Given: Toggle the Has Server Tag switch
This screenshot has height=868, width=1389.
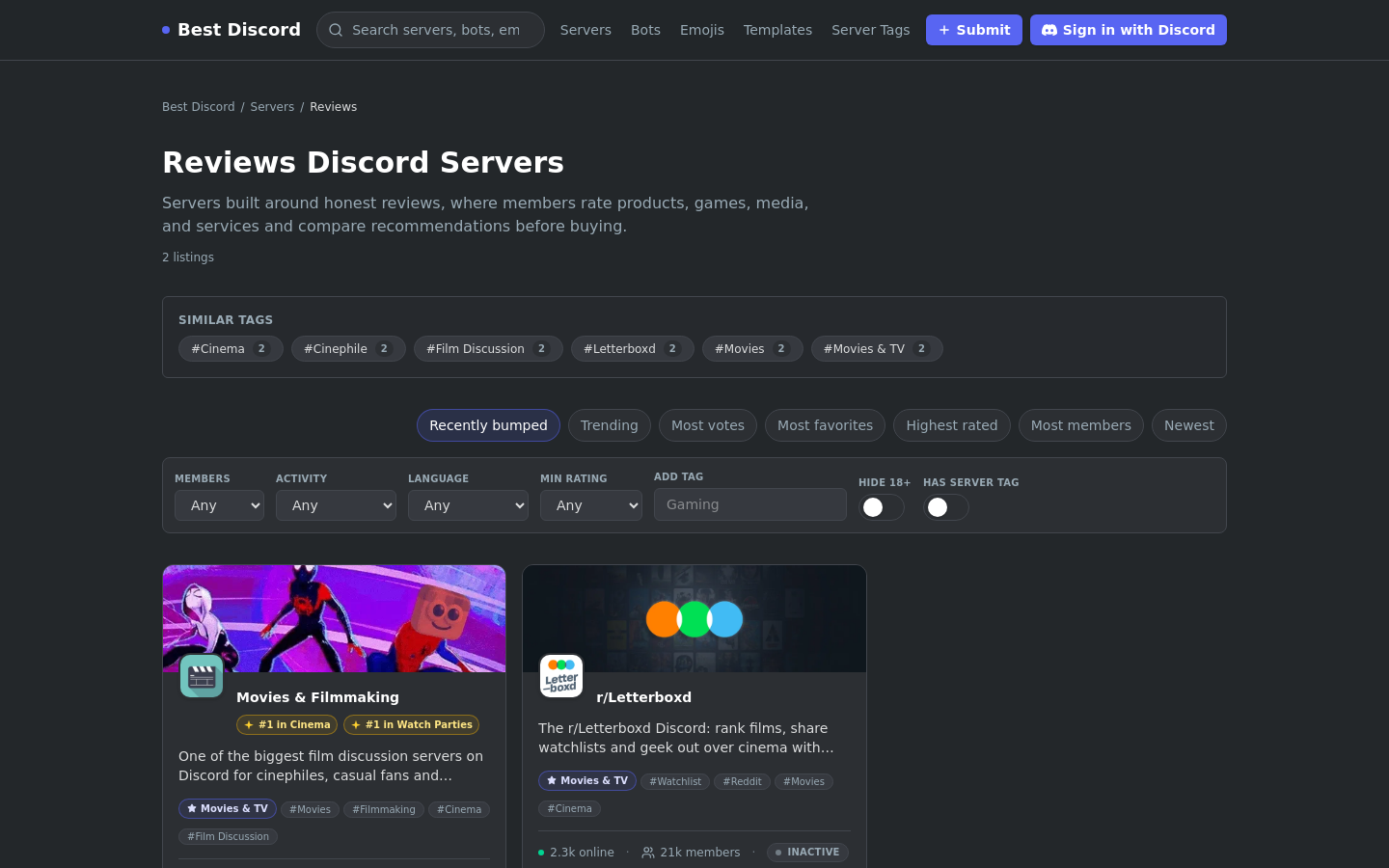Looking at the screenshot, I should pyautogui.click(x=946, y=507).
